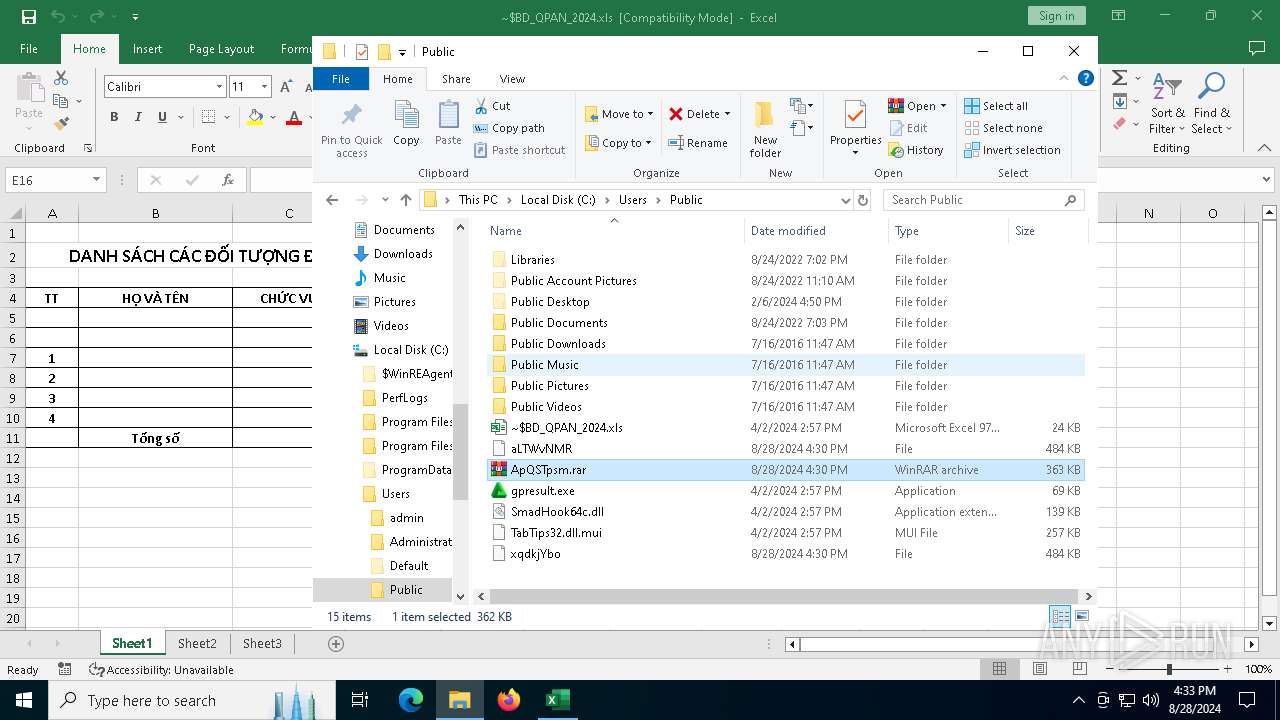
Task: Click Explorer Help question mark icon
Action: pyautogui.click(x=1086, y=78)
